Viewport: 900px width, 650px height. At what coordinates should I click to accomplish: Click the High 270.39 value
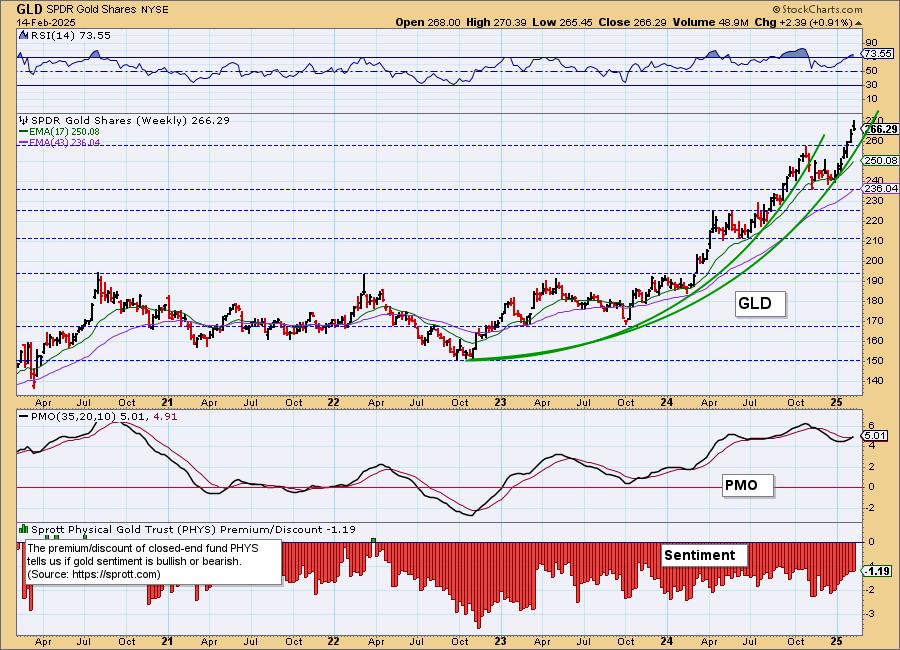[x=496, y=22]
